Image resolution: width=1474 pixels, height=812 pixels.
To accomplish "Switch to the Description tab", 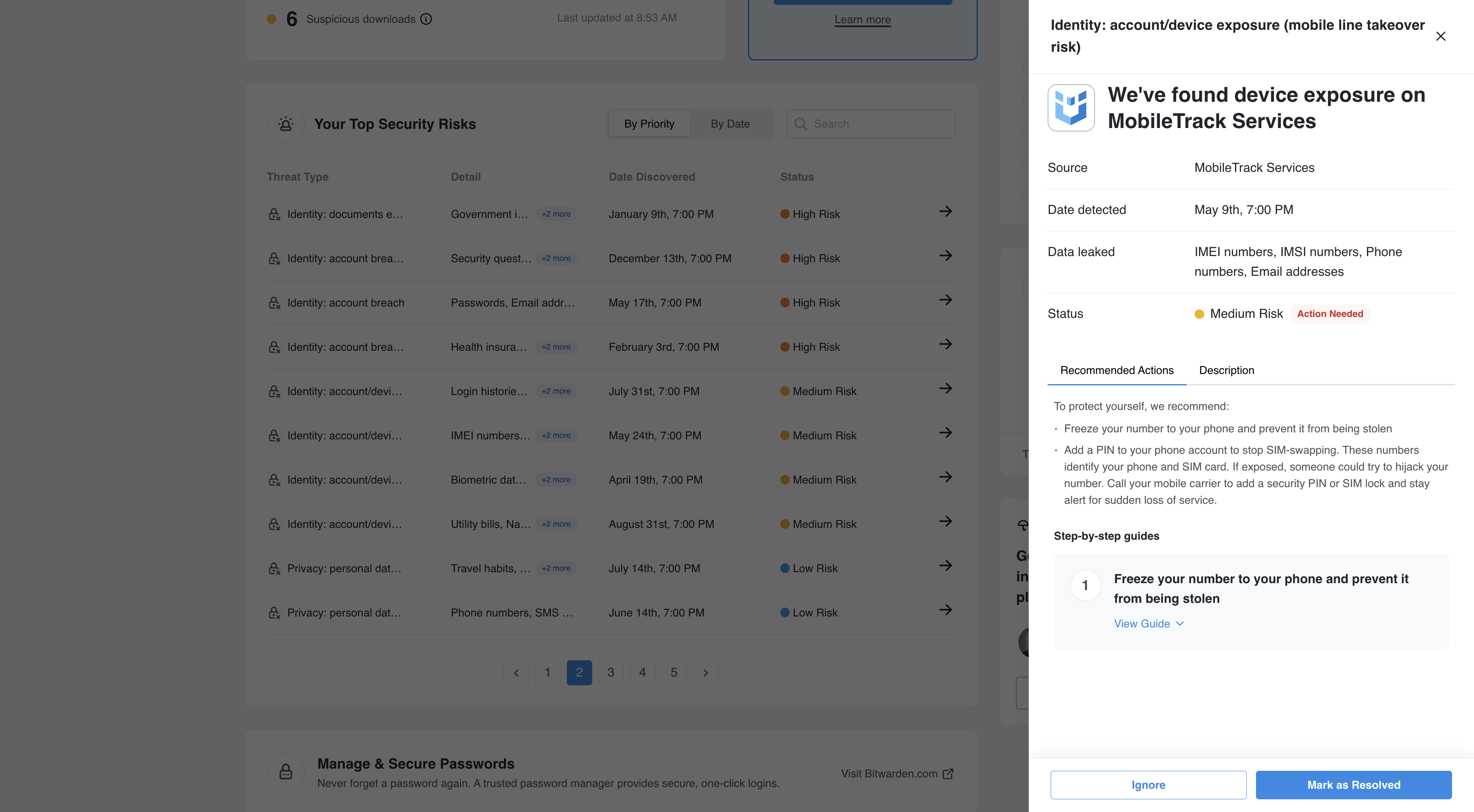I will 1226,370.
